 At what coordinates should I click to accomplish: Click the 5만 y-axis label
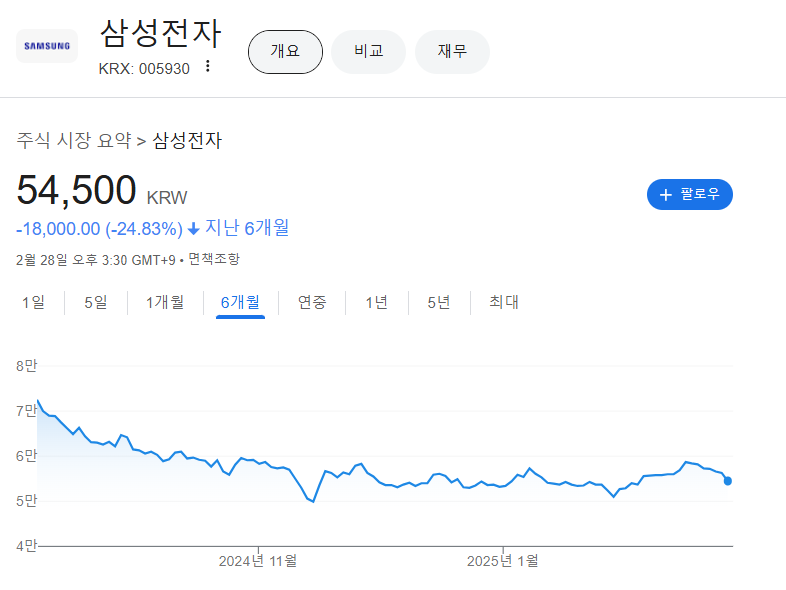[27, 501]
